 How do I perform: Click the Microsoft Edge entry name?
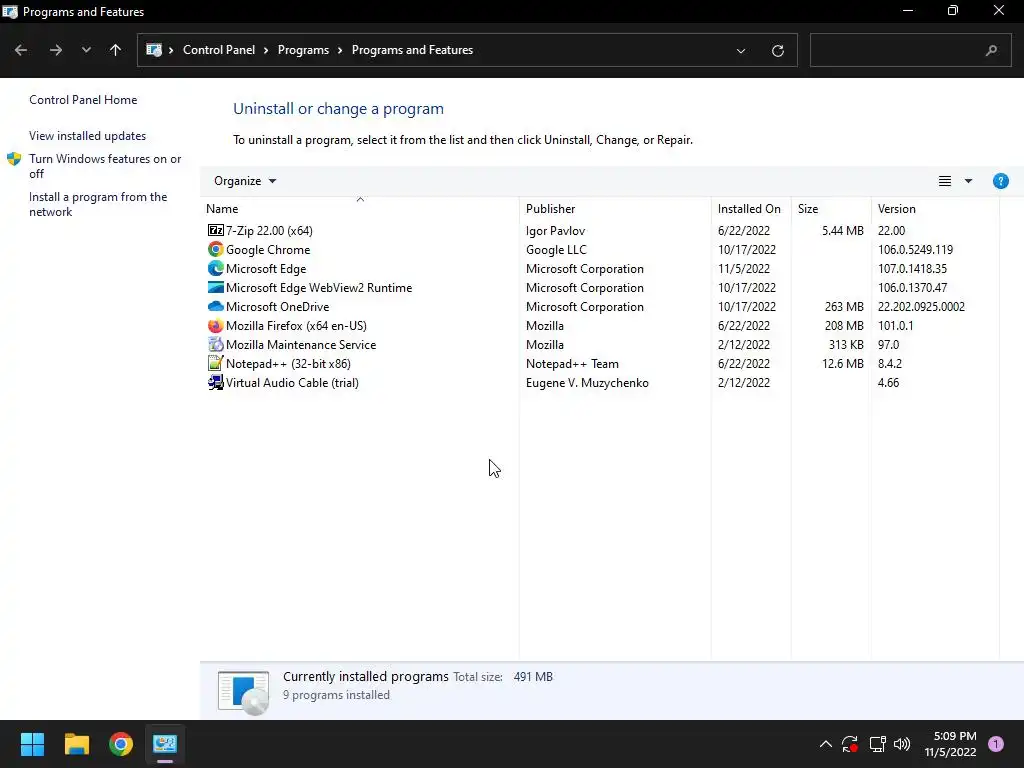click(x=266, y=268)
